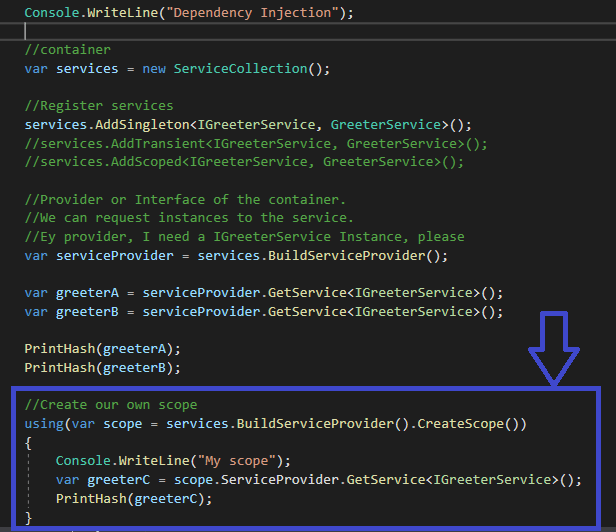Click the commented-out AddTransient line
The image size is (616, 532).
coord(256,143)
